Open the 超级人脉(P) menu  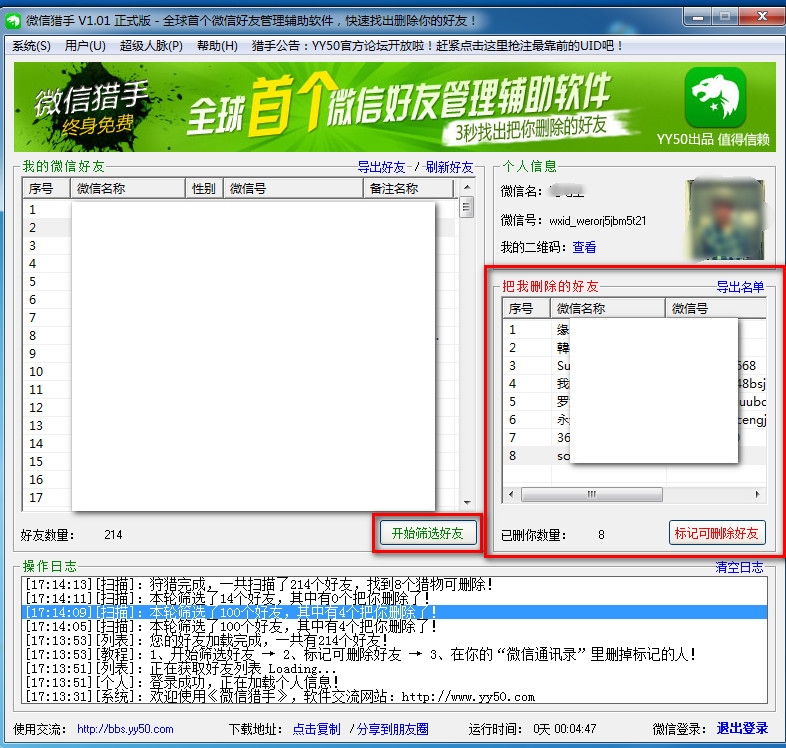[151, 46]
